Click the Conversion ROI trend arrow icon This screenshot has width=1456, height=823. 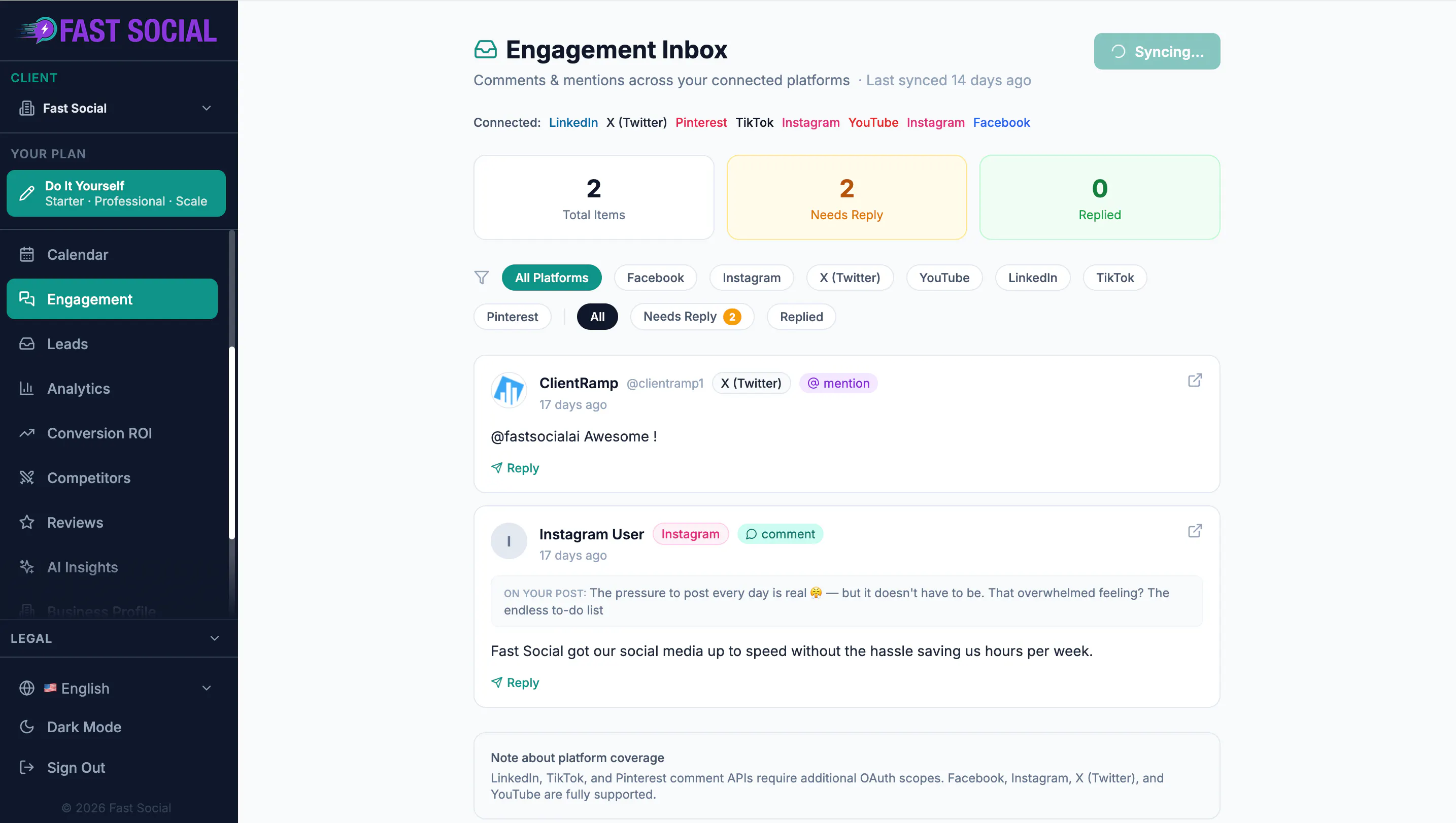pos(26,433)
